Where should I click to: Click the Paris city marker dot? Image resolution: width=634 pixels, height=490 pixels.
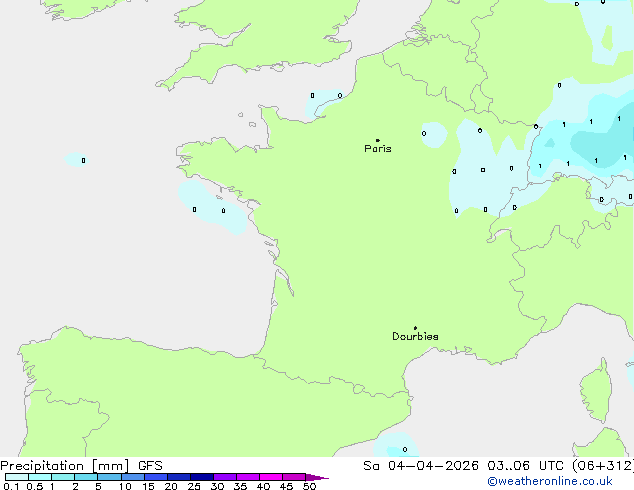click(x=377, y=141)
